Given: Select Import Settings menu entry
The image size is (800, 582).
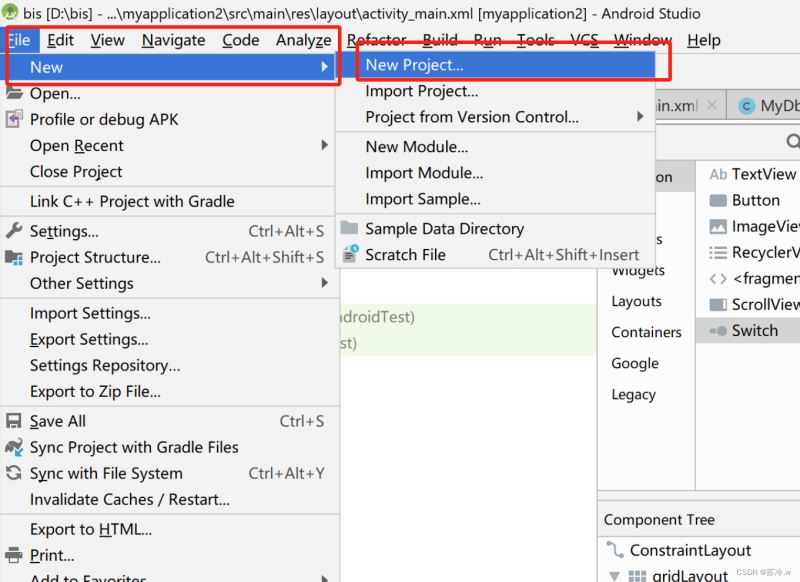Looking at the screenshot, I should [168, 313].
